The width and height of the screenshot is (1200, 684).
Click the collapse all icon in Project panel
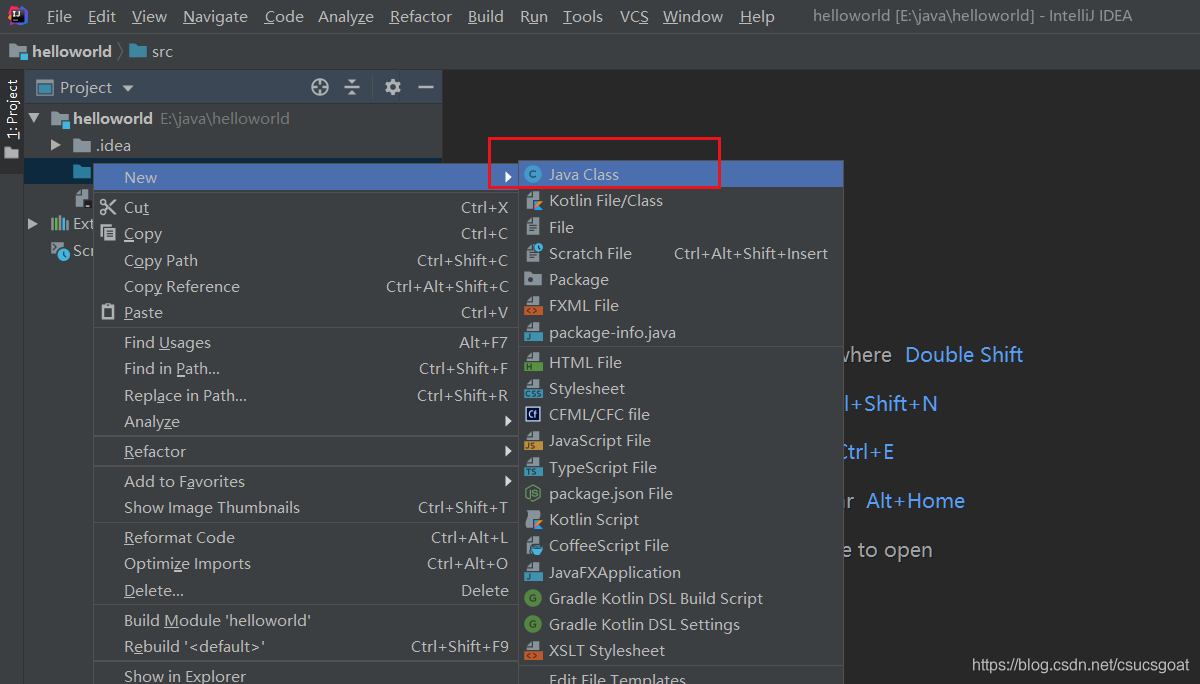point(352,87)
